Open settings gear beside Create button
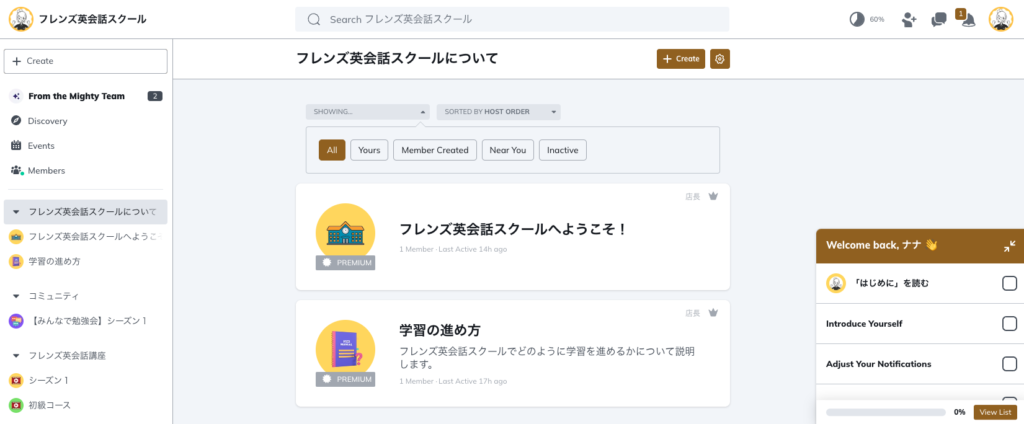The image size is (1024, 424). coord(720,59)
